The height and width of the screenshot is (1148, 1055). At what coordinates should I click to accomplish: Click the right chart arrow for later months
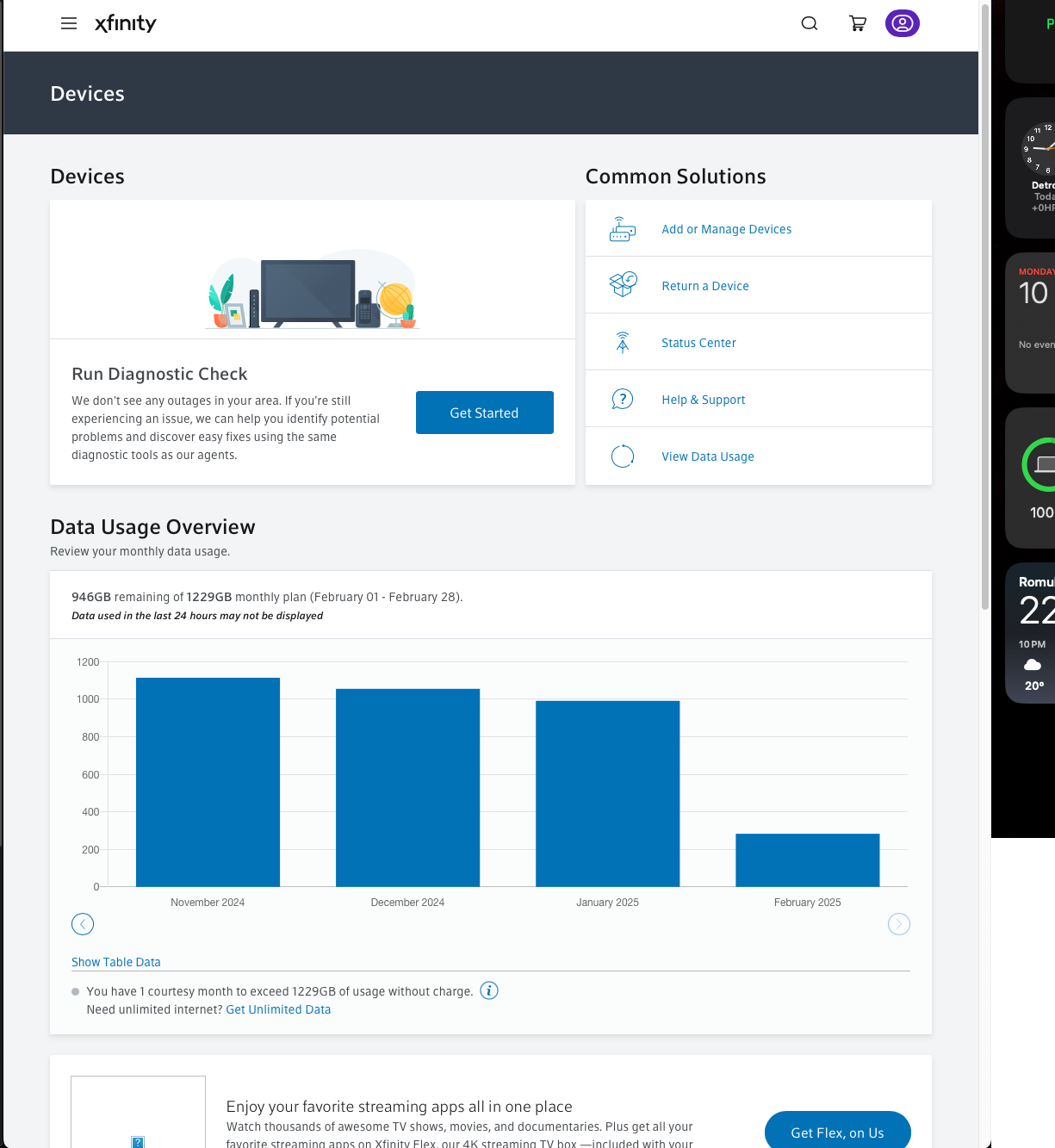[899, 924]
